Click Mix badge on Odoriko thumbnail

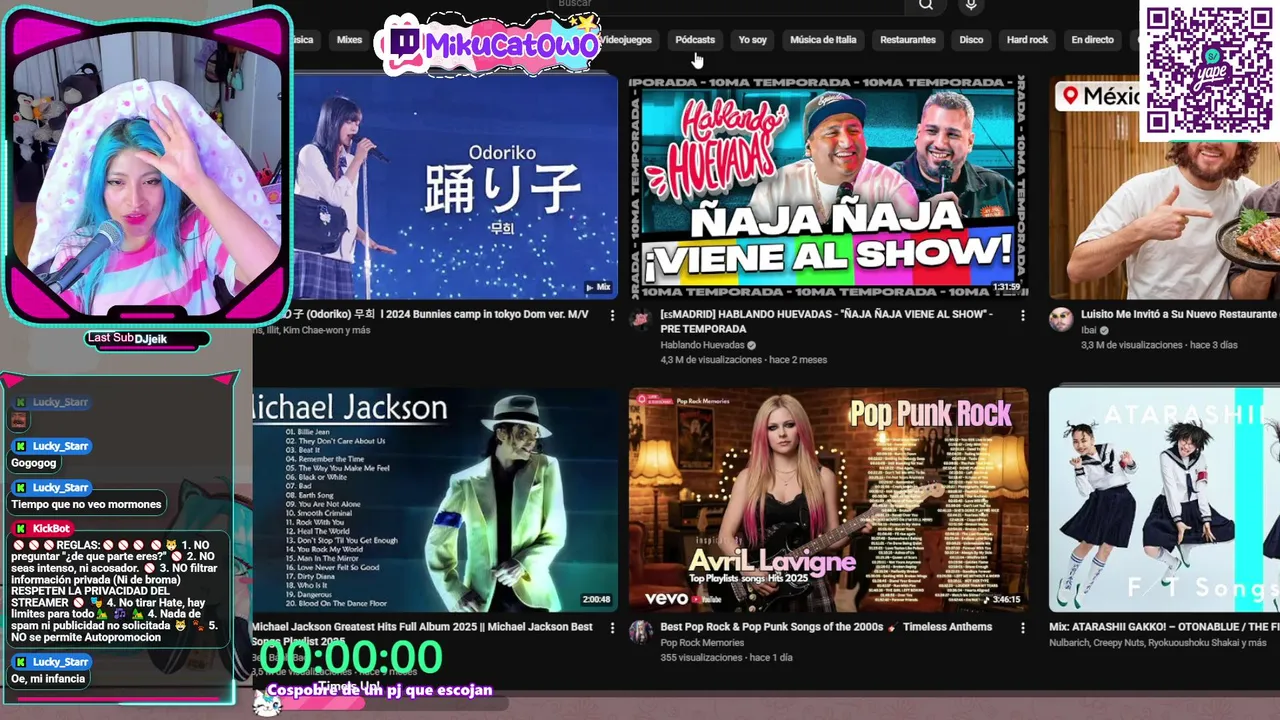click(x=598, y=287)
